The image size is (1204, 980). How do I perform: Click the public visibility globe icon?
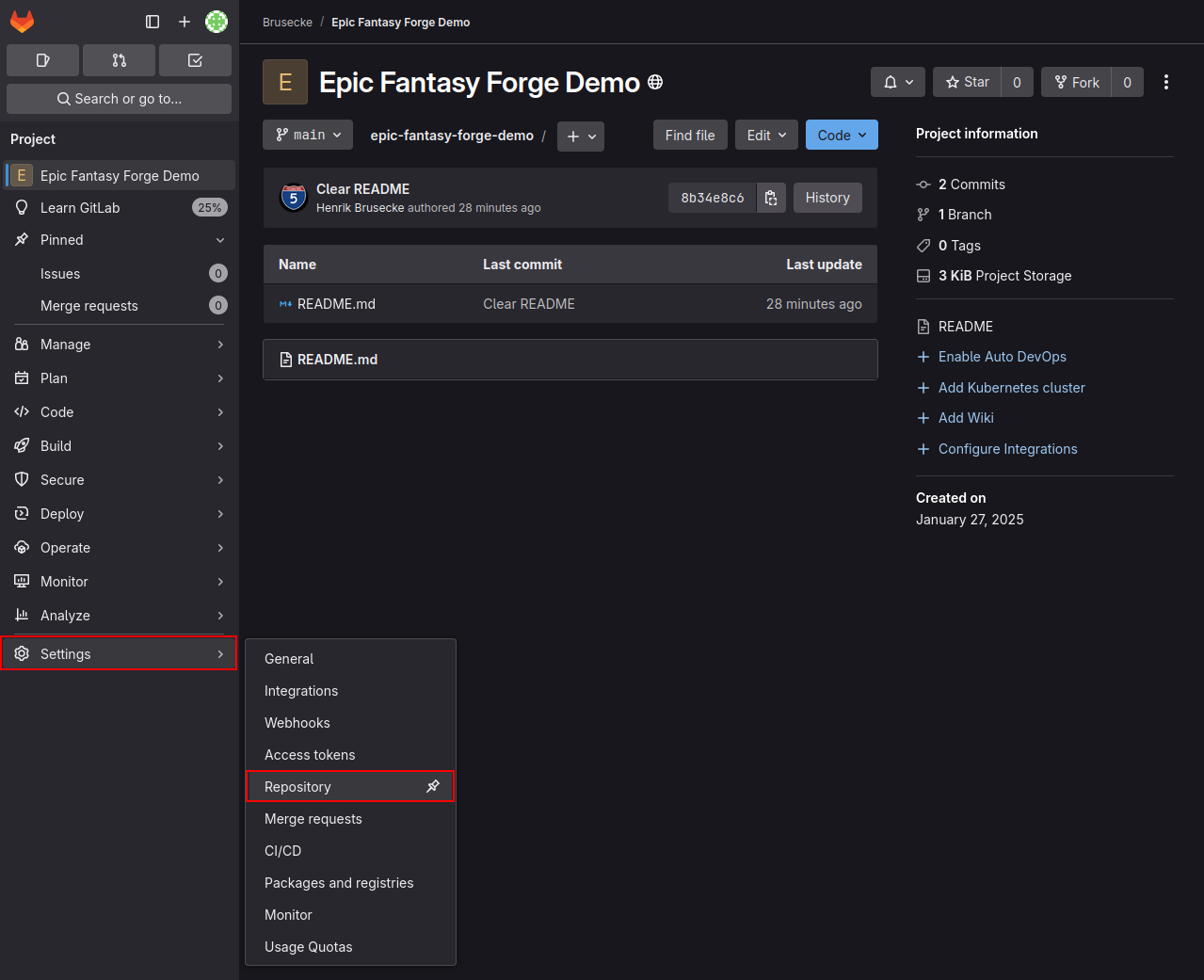click(x=655, y=82)
